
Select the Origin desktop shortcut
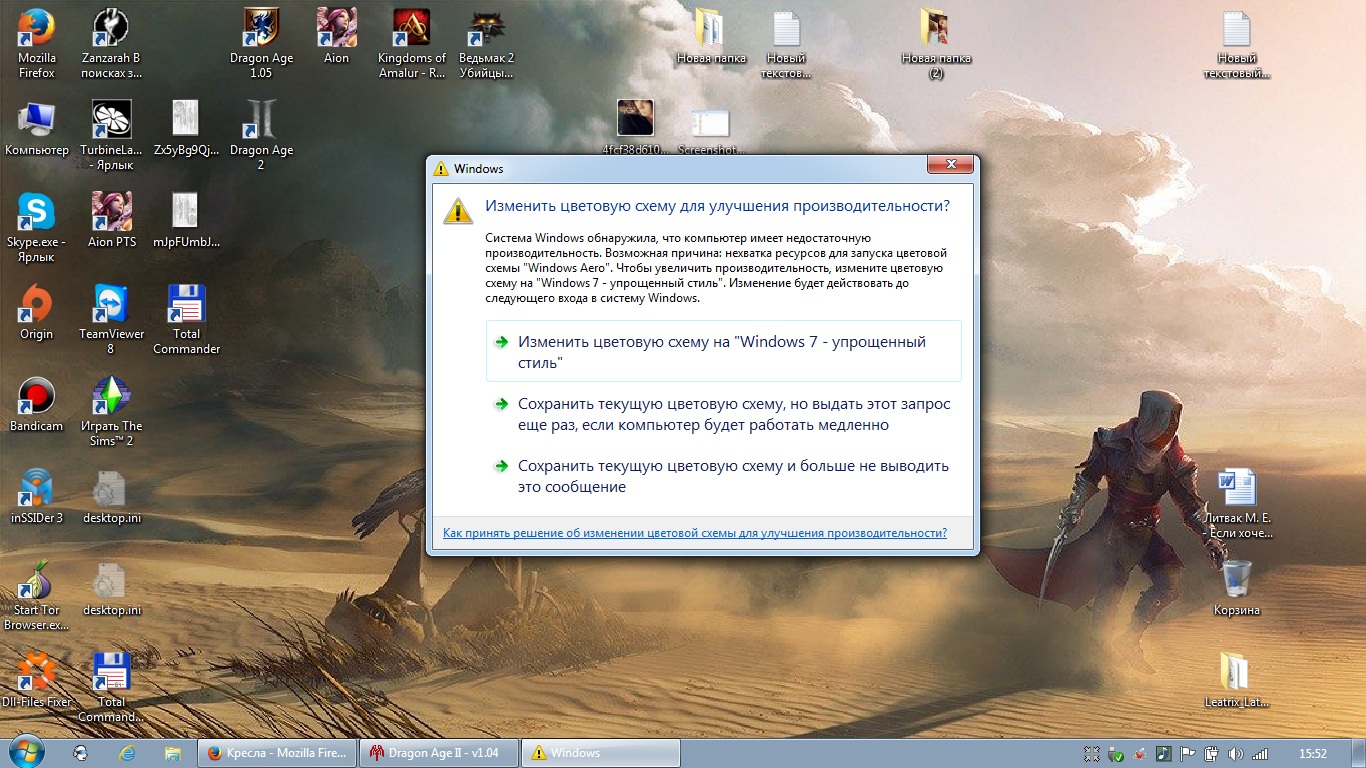(x=37, y=314)
